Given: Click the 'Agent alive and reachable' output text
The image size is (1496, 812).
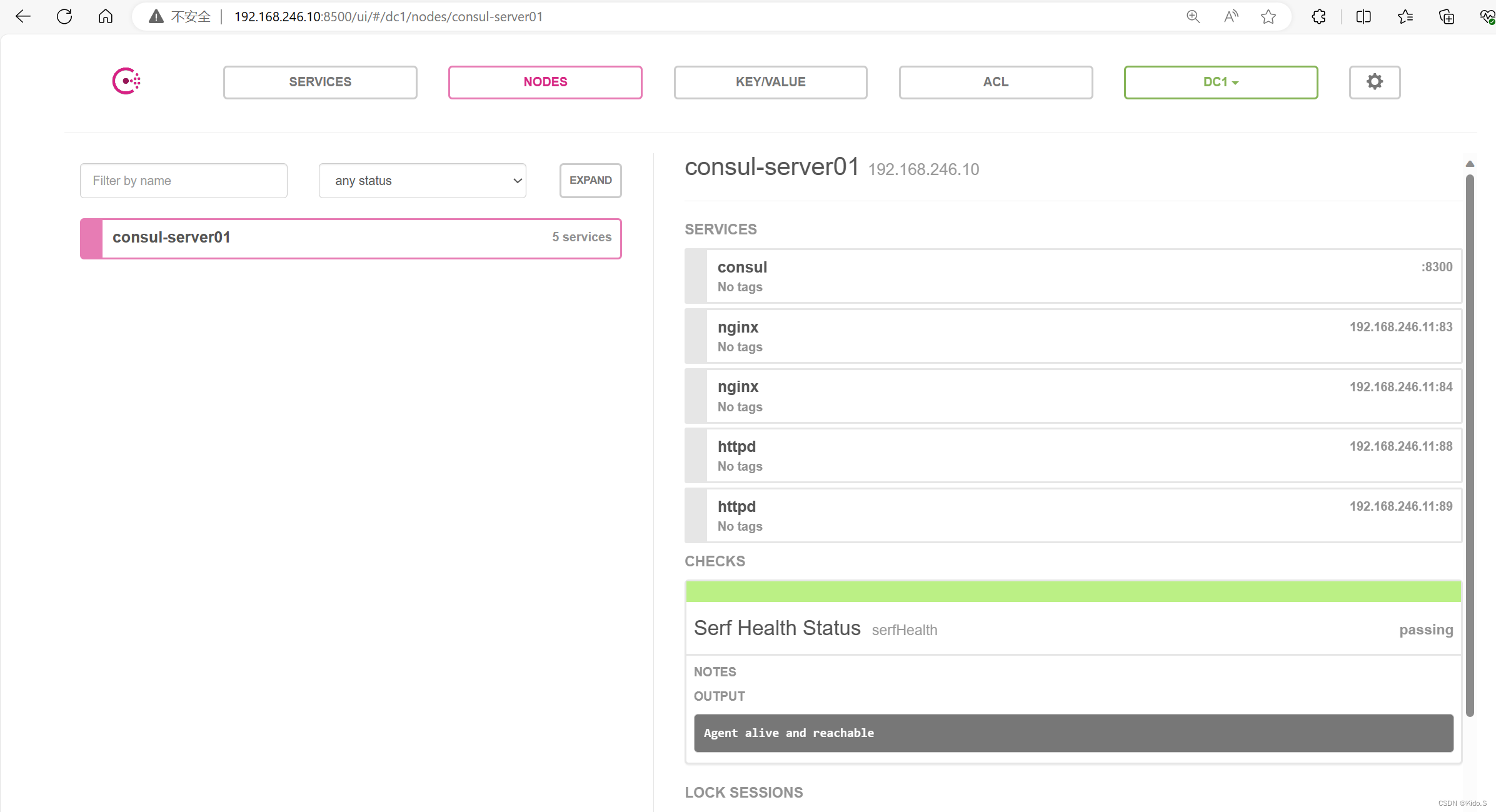Looking at the screenshot, I should [789, 733].
